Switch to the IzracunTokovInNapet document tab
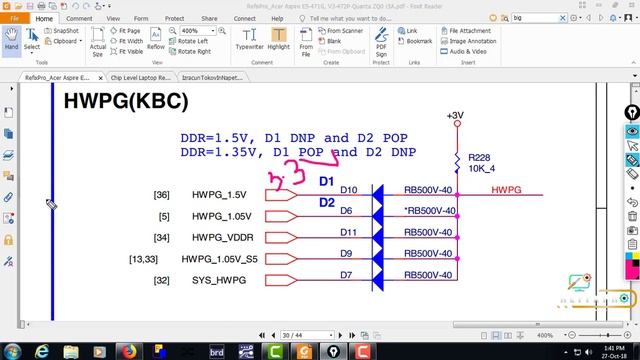 pos(212,78)
